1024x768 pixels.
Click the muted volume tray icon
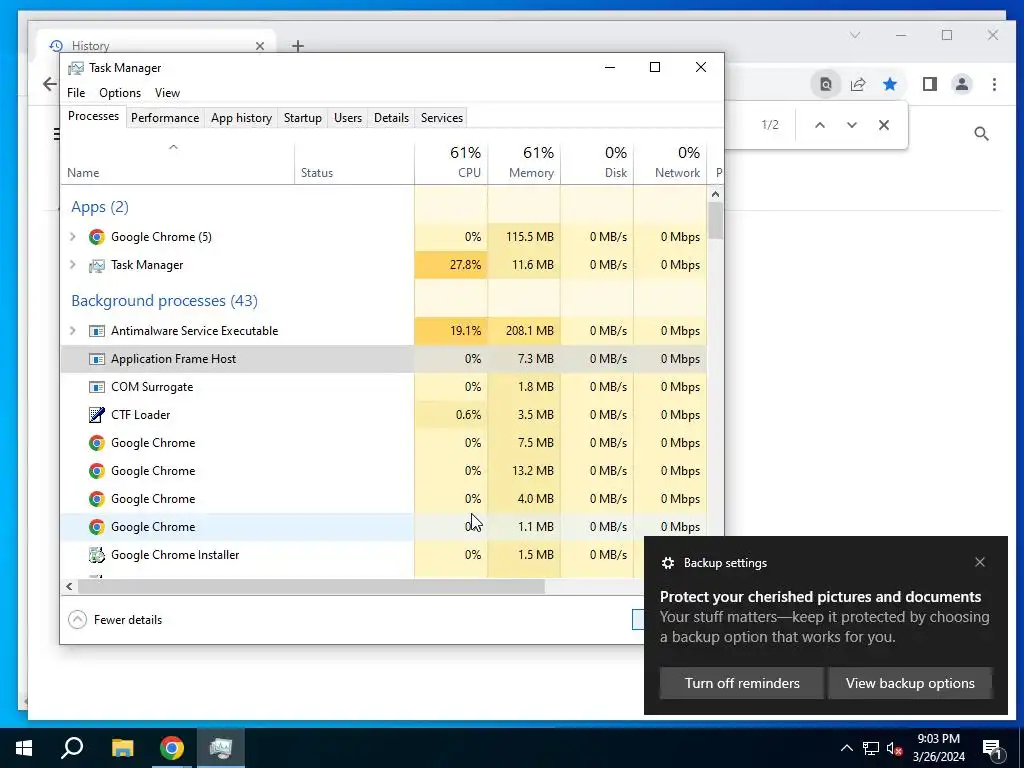tap(894, 748)
